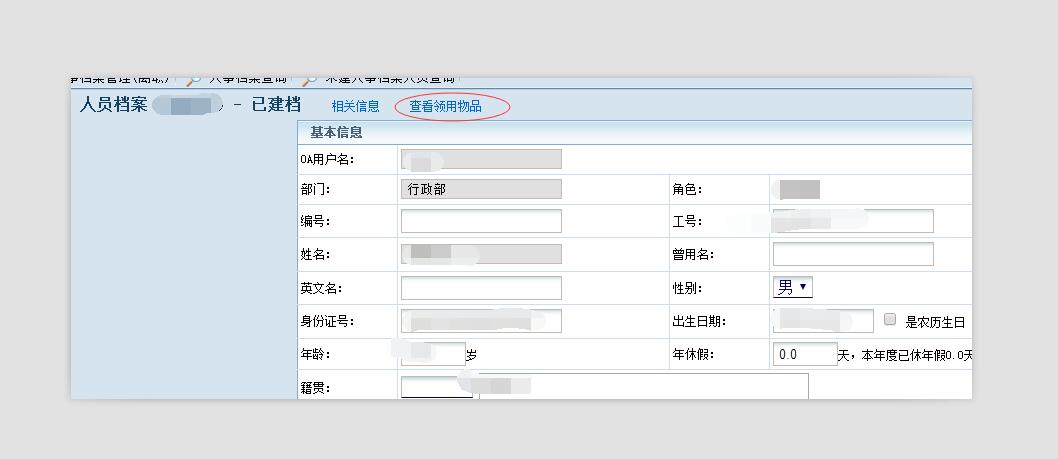Focus the 曾用名 input field
This screenshot has height=459, width=1058.
(853, 254)
